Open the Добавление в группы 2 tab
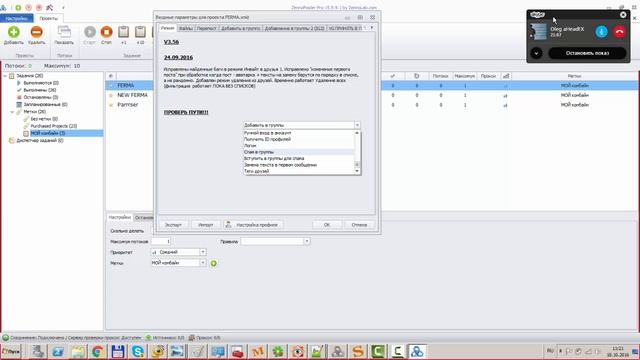 click(x=294, y=28)
